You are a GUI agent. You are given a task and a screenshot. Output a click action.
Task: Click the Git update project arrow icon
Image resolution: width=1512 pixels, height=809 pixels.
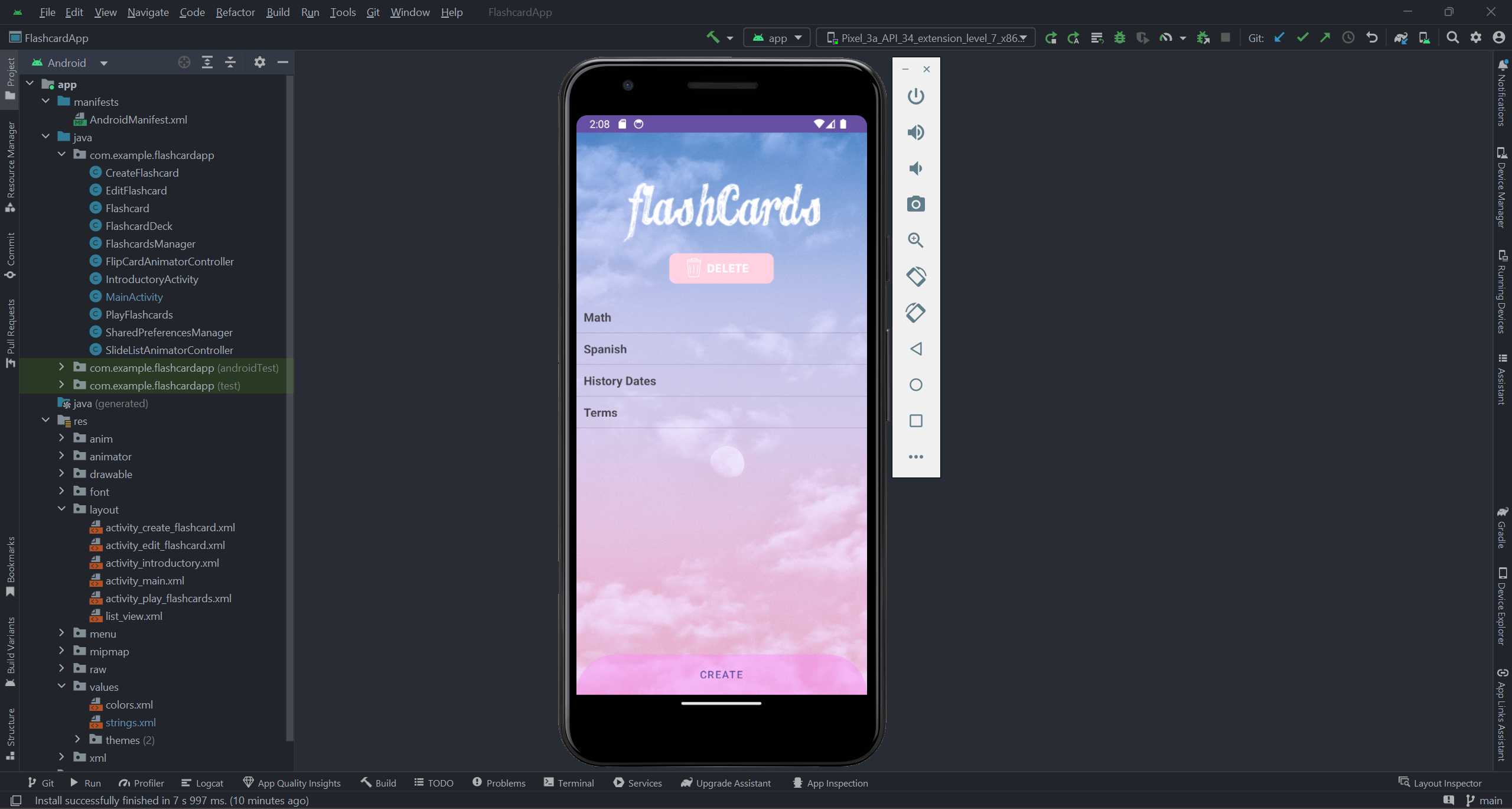coord(1279,38)
